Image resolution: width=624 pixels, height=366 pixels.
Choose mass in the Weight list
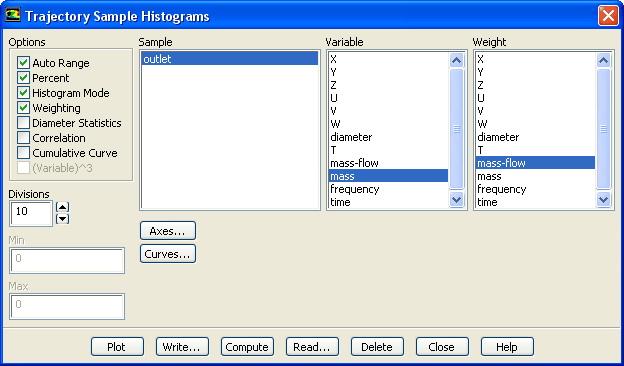click(x=535, y=176)
